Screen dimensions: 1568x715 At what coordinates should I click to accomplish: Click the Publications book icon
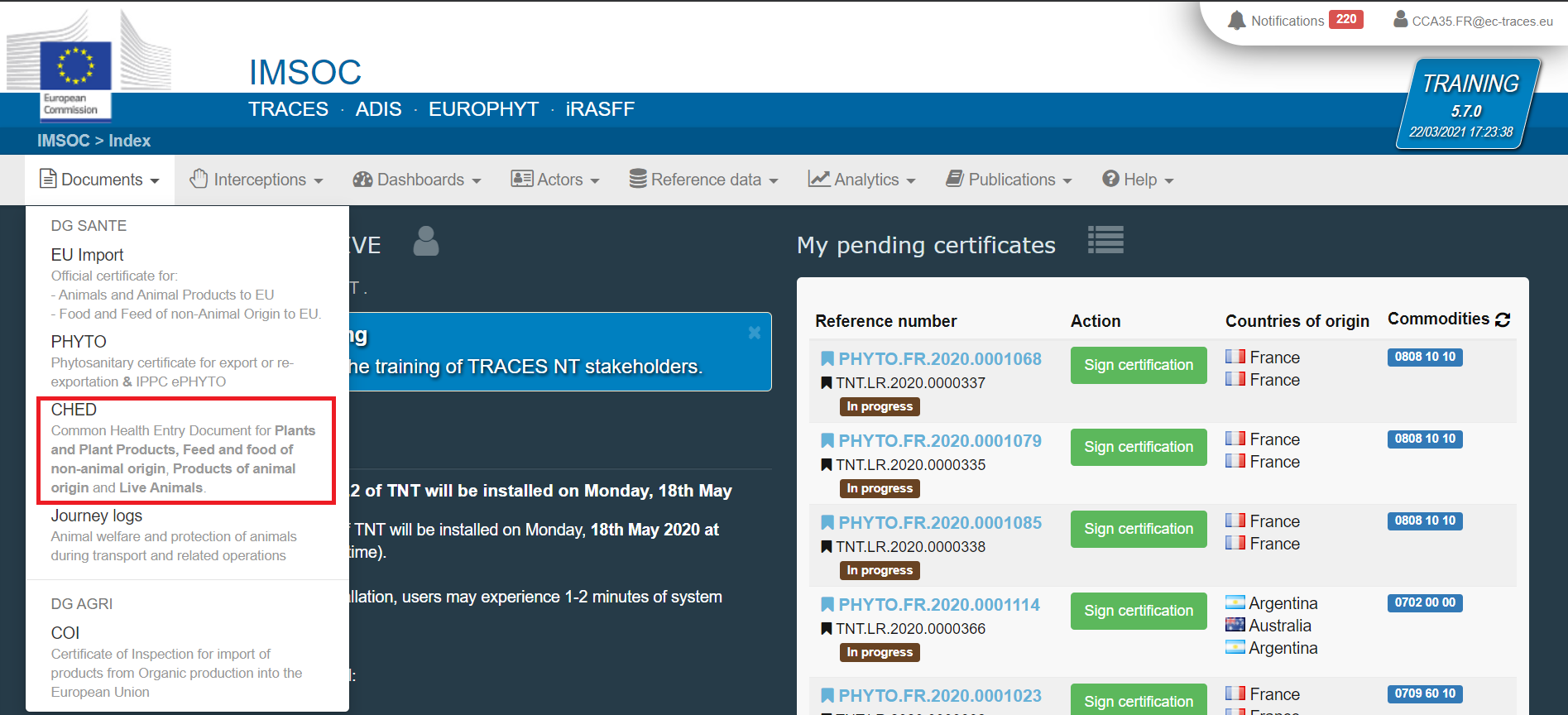955,179
